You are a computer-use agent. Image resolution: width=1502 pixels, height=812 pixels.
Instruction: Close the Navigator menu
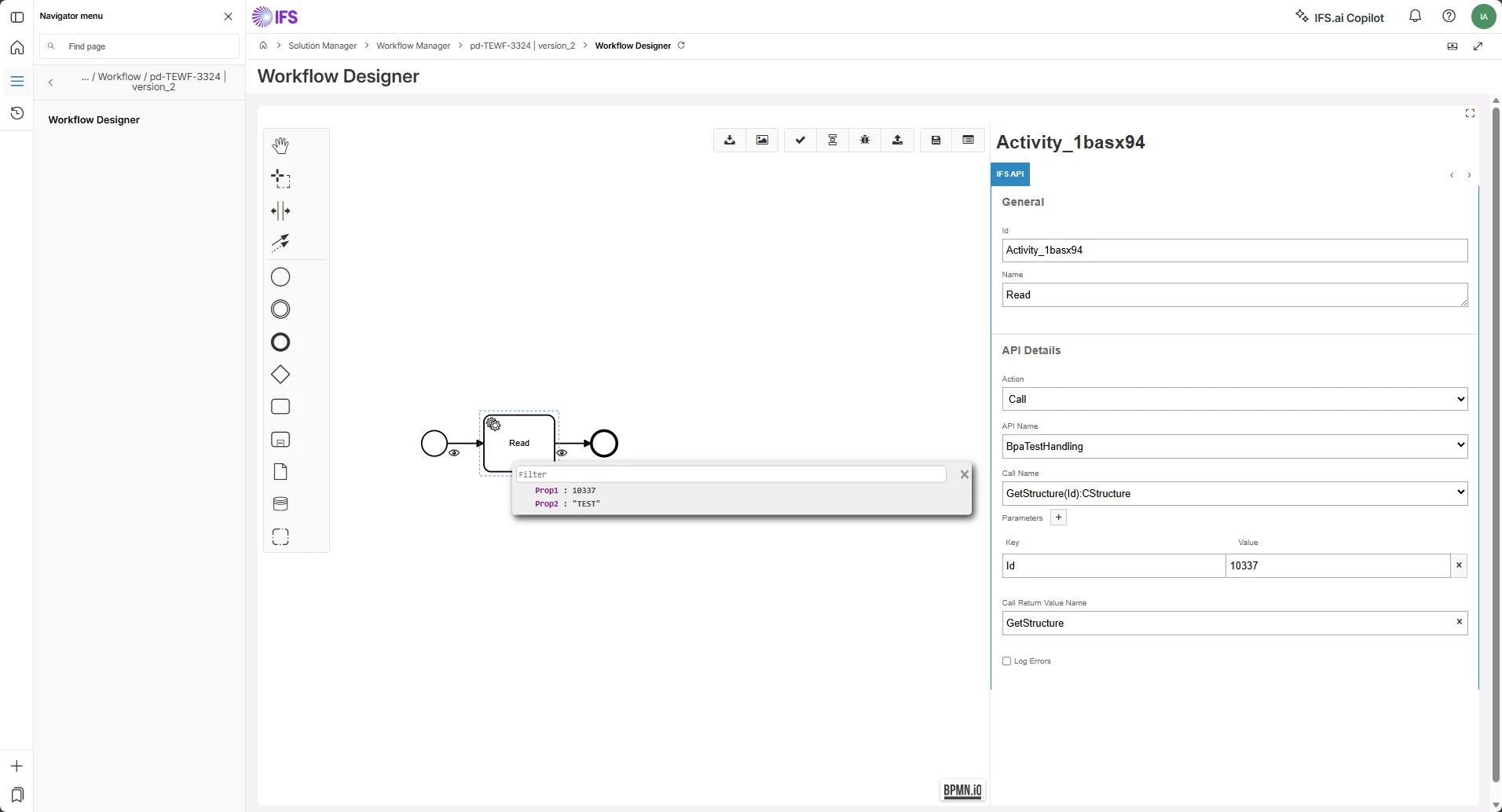click(x=229, y=16)
